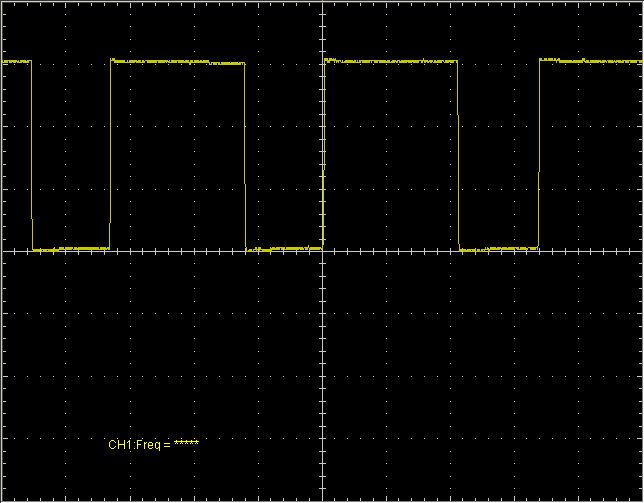Click the left end of the horizontal center axis

pyautogui.click(x=6, y=251)
